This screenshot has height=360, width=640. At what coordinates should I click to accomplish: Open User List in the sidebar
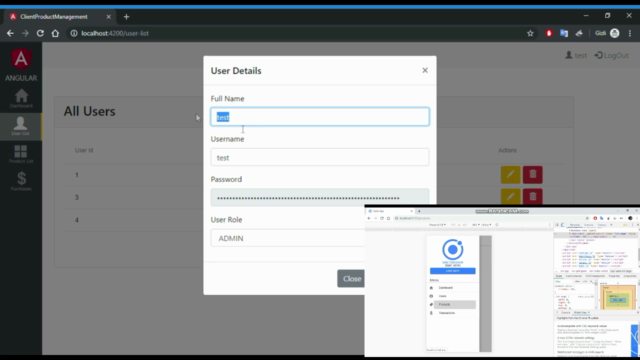[x=20, y=126]
